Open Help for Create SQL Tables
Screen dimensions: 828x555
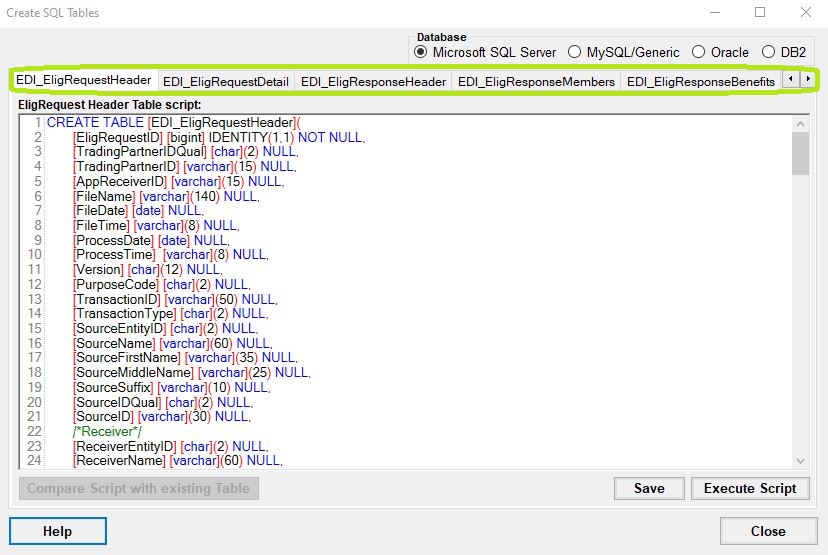(x=58, y=531)
